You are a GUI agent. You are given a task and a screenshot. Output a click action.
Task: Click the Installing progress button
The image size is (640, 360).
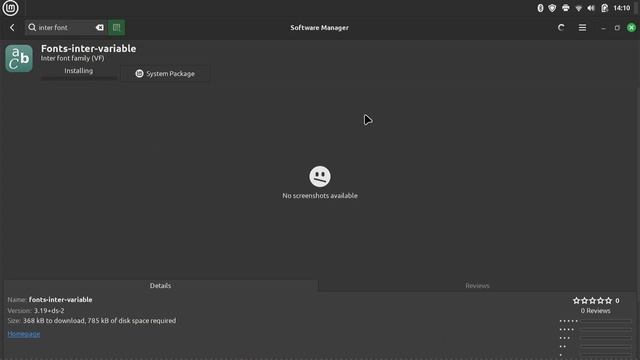coord(78,73)
